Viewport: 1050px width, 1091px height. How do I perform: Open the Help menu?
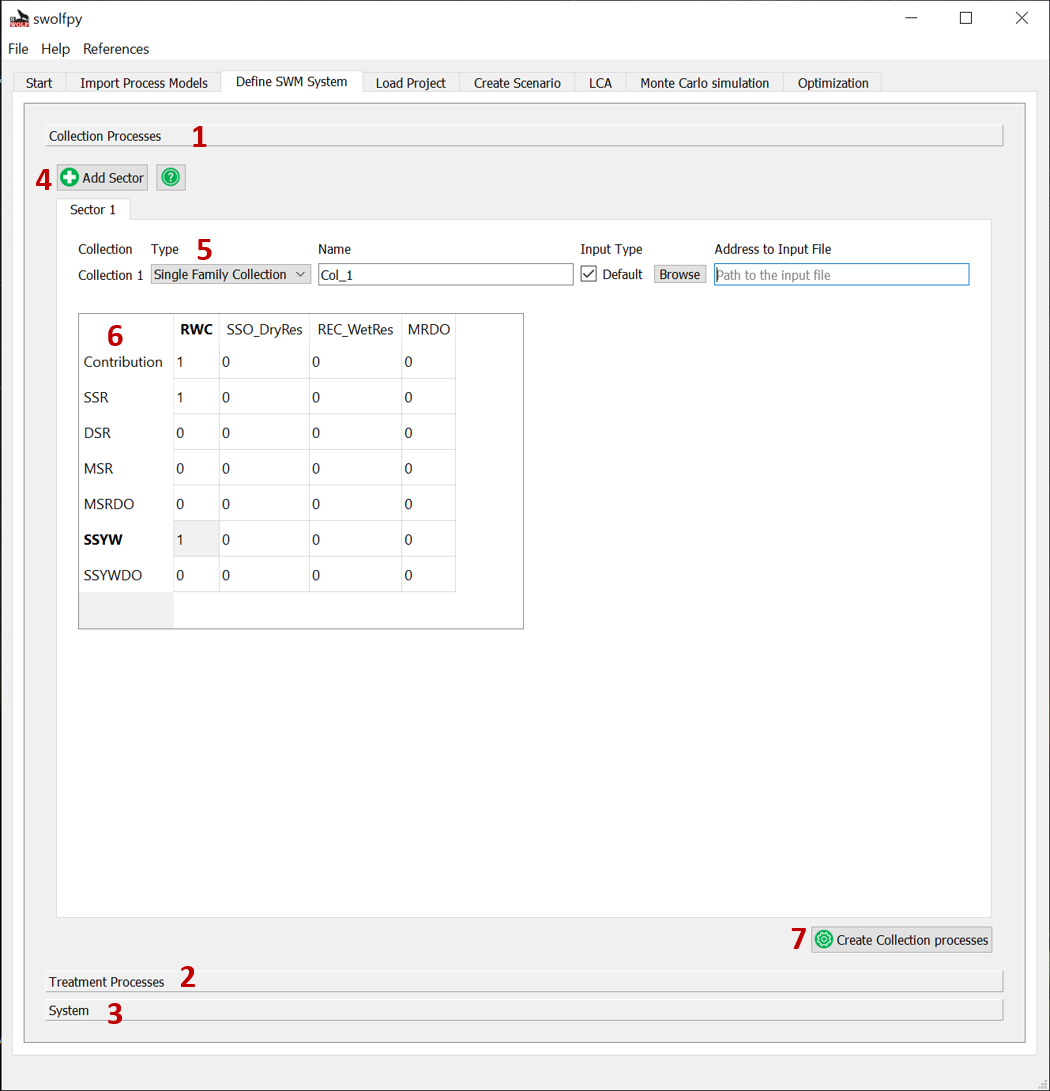[x=55, y=49]
